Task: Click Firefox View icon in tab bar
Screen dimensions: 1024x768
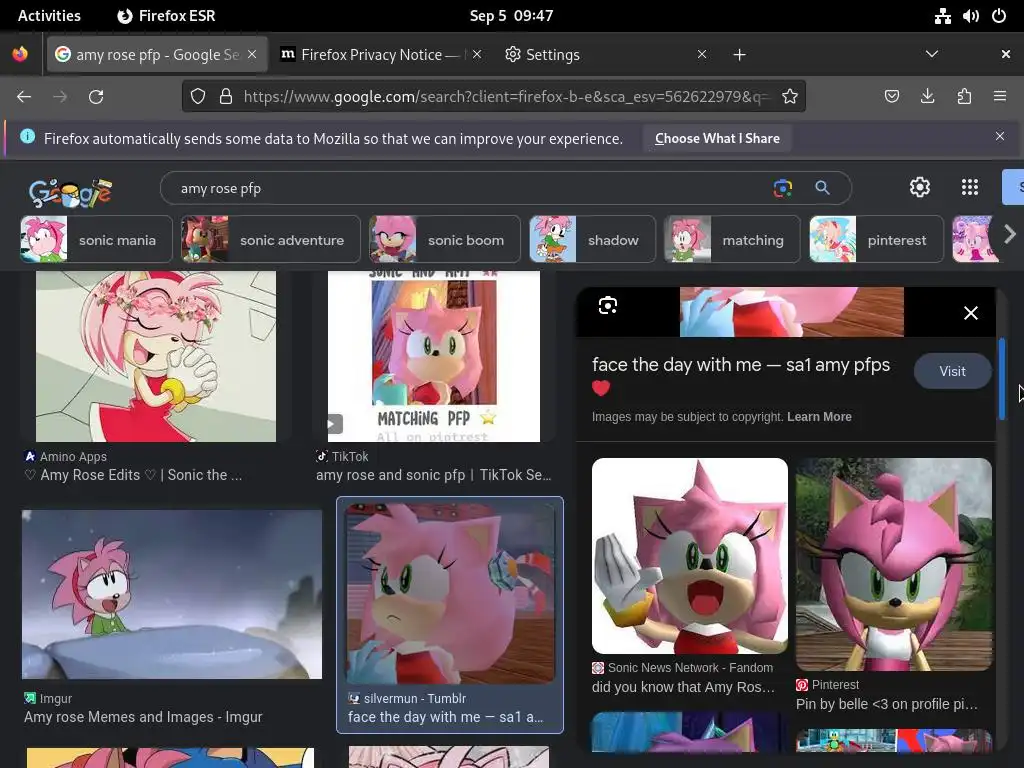Action: coord(20,54)
